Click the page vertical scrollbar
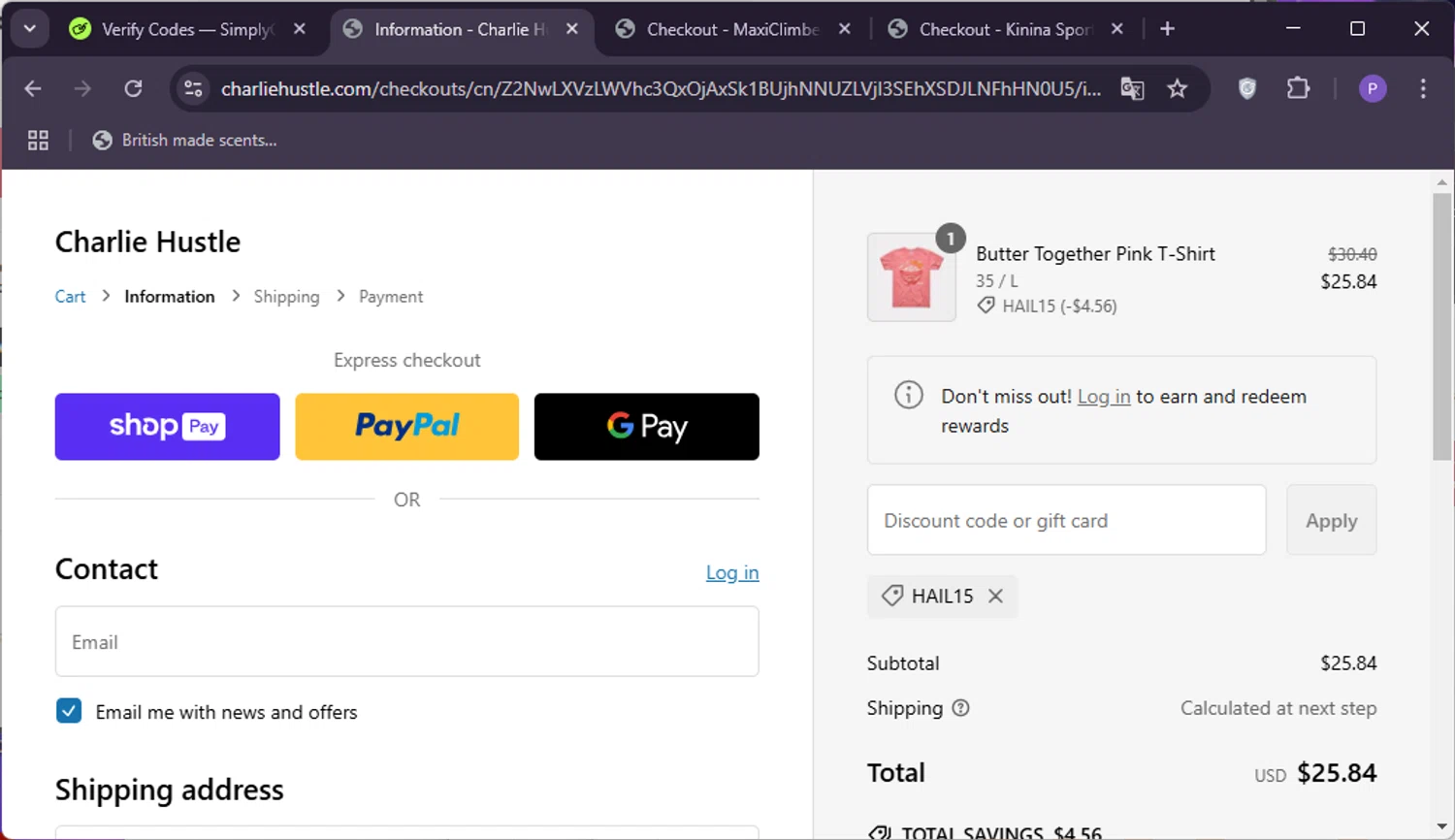1455x840 pixels. click(1441, 326)
